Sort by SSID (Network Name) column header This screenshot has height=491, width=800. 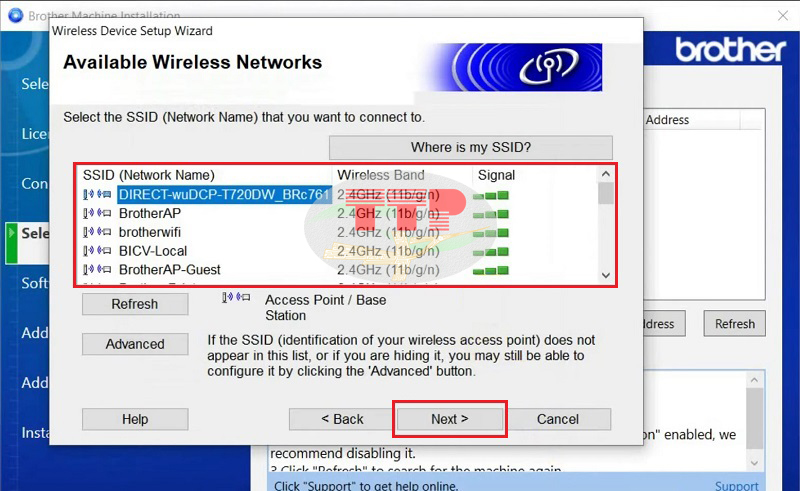148,175
